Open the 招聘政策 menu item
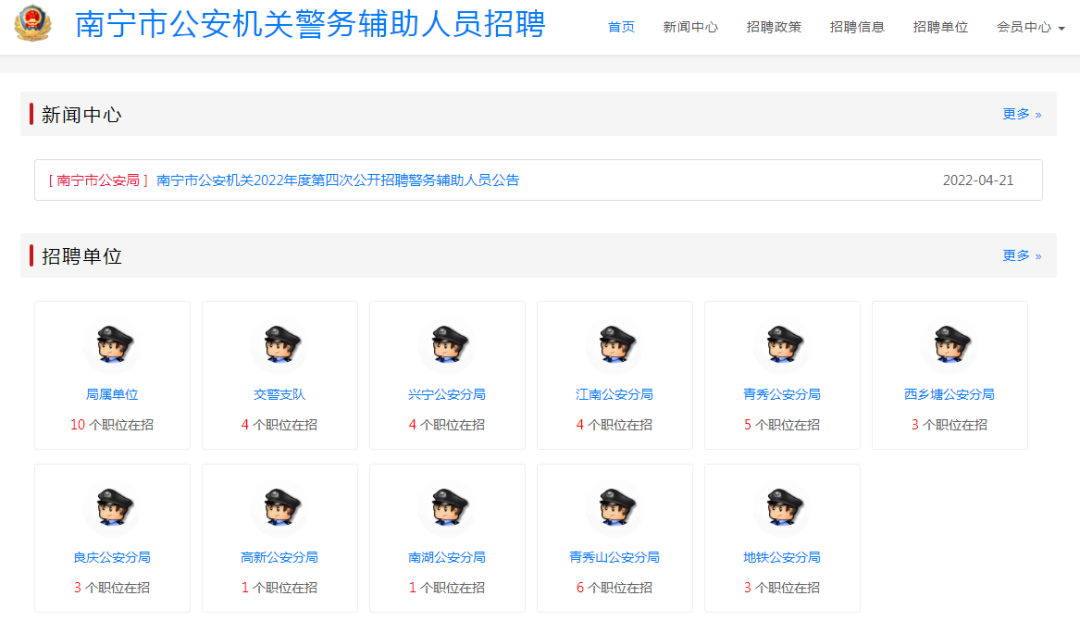 (773, 27)
